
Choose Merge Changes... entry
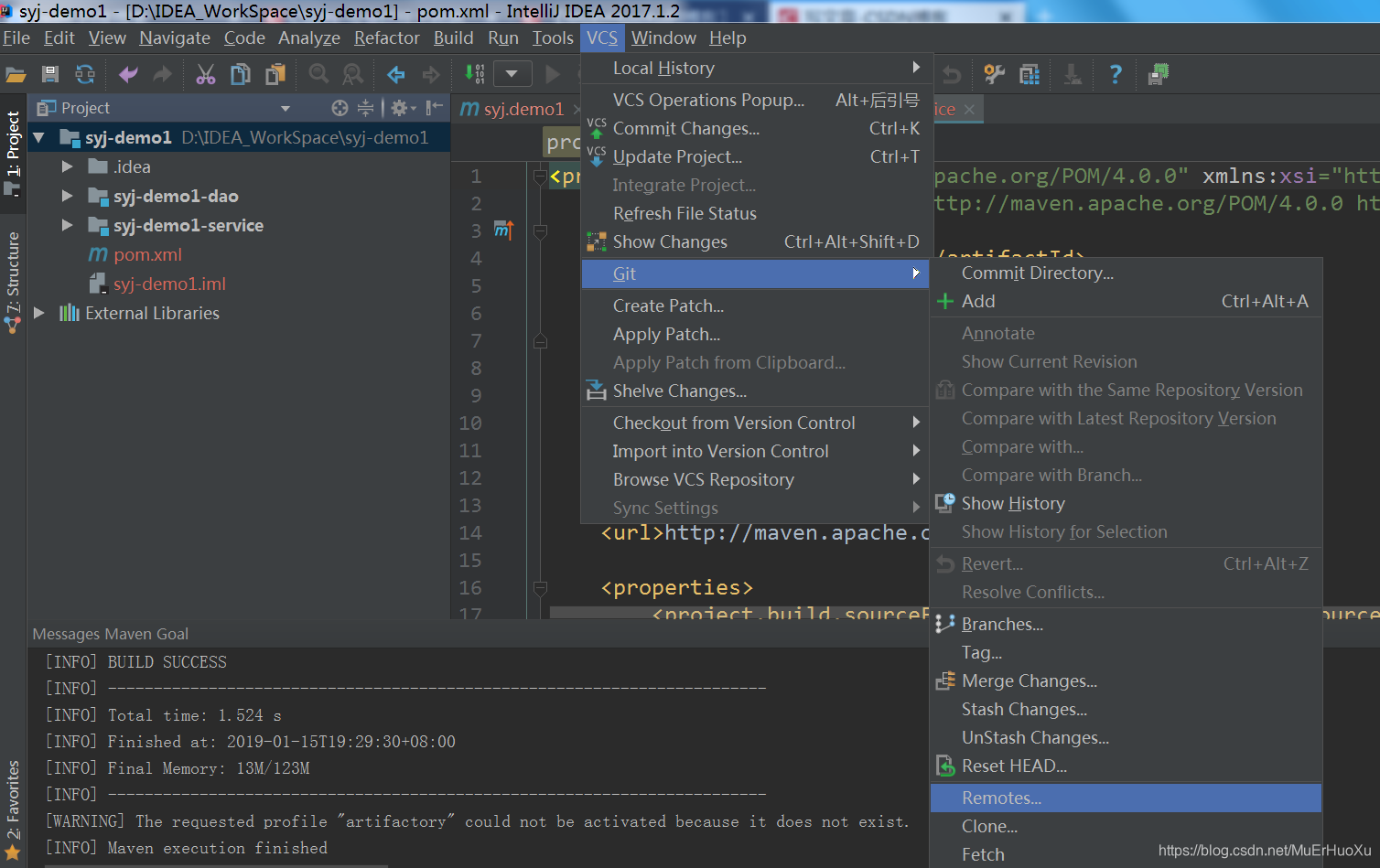point(1126,680)
